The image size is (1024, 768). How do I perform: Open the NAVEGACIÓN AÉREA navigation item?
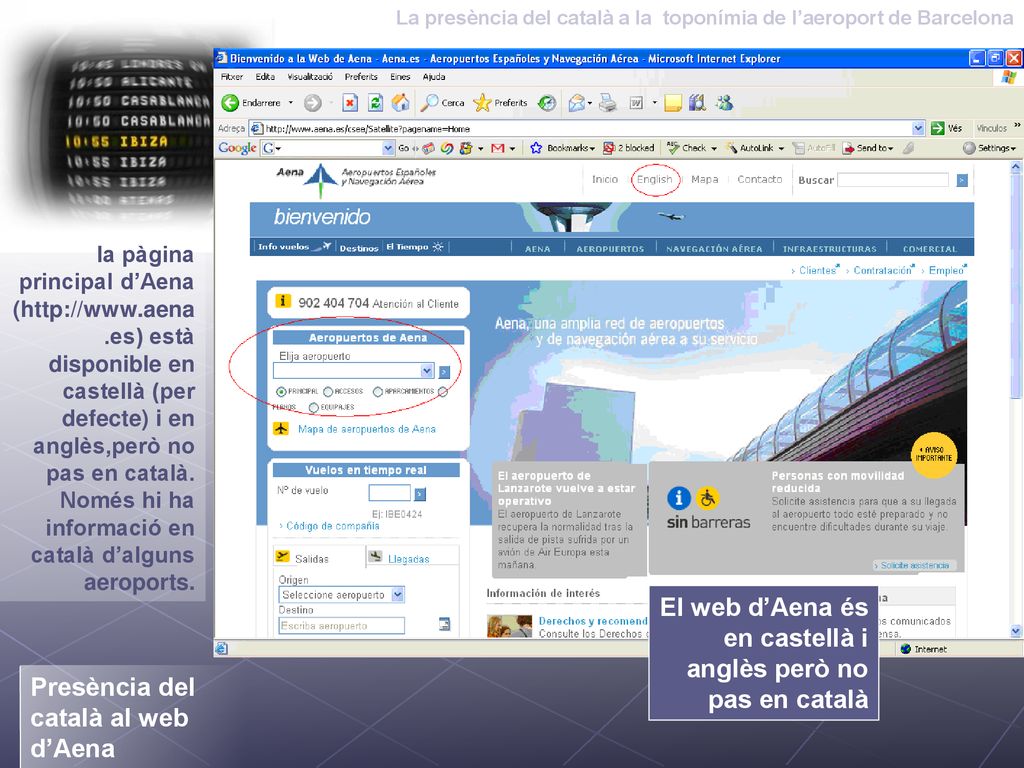pyautogui.click(x=714, y=249)
